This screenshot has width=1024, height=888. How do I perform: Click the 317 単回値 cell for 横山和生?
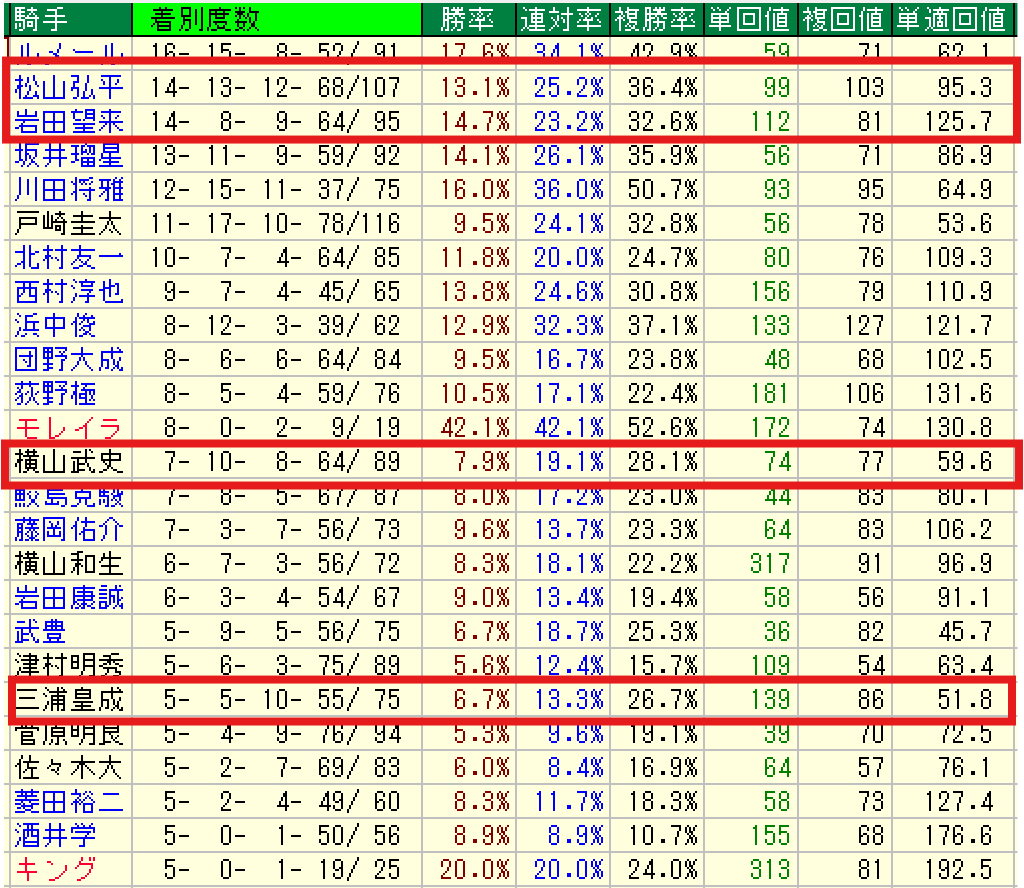point(769,563)
